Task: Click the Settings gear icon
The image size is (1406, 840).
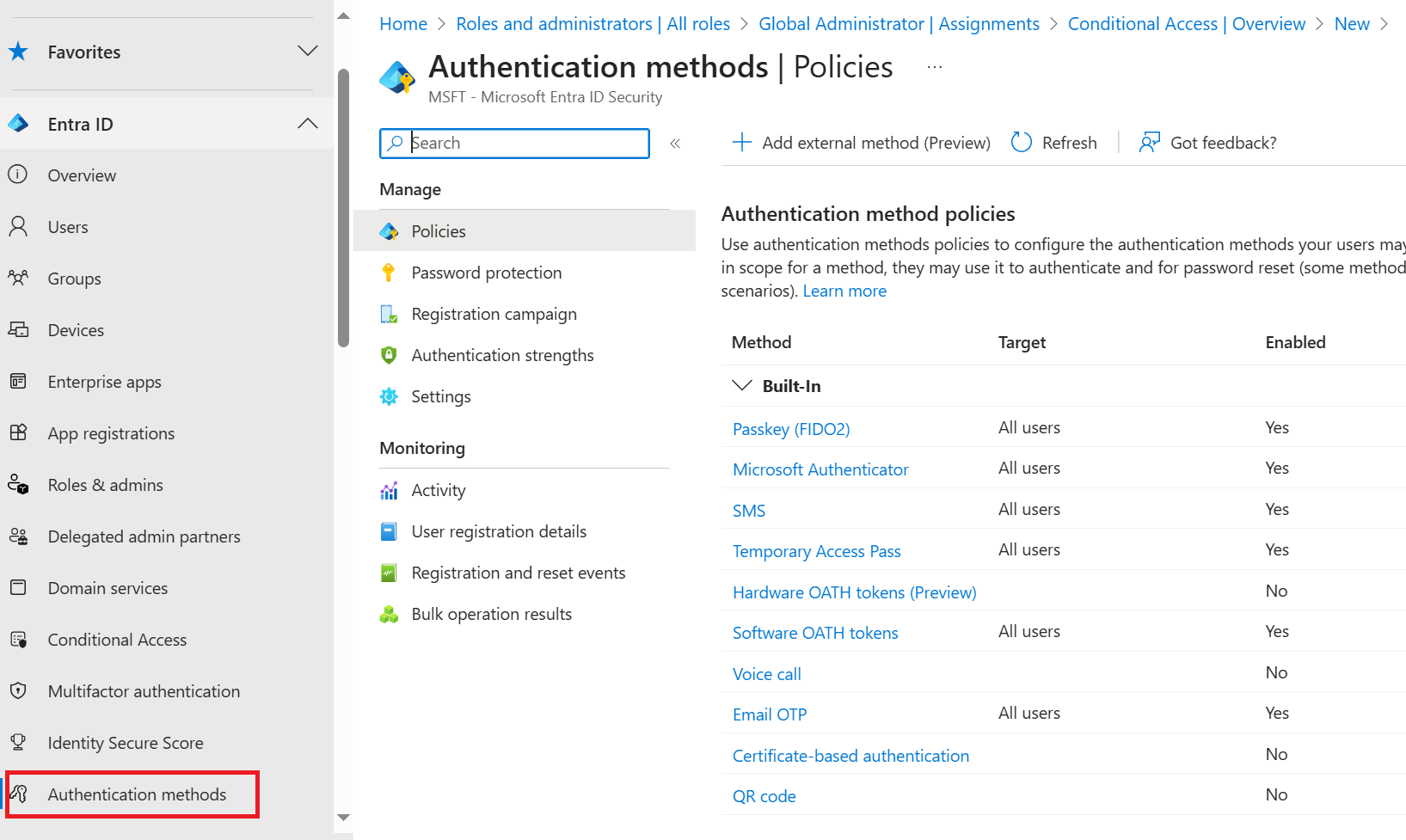Action: click(x=389, y=396)
